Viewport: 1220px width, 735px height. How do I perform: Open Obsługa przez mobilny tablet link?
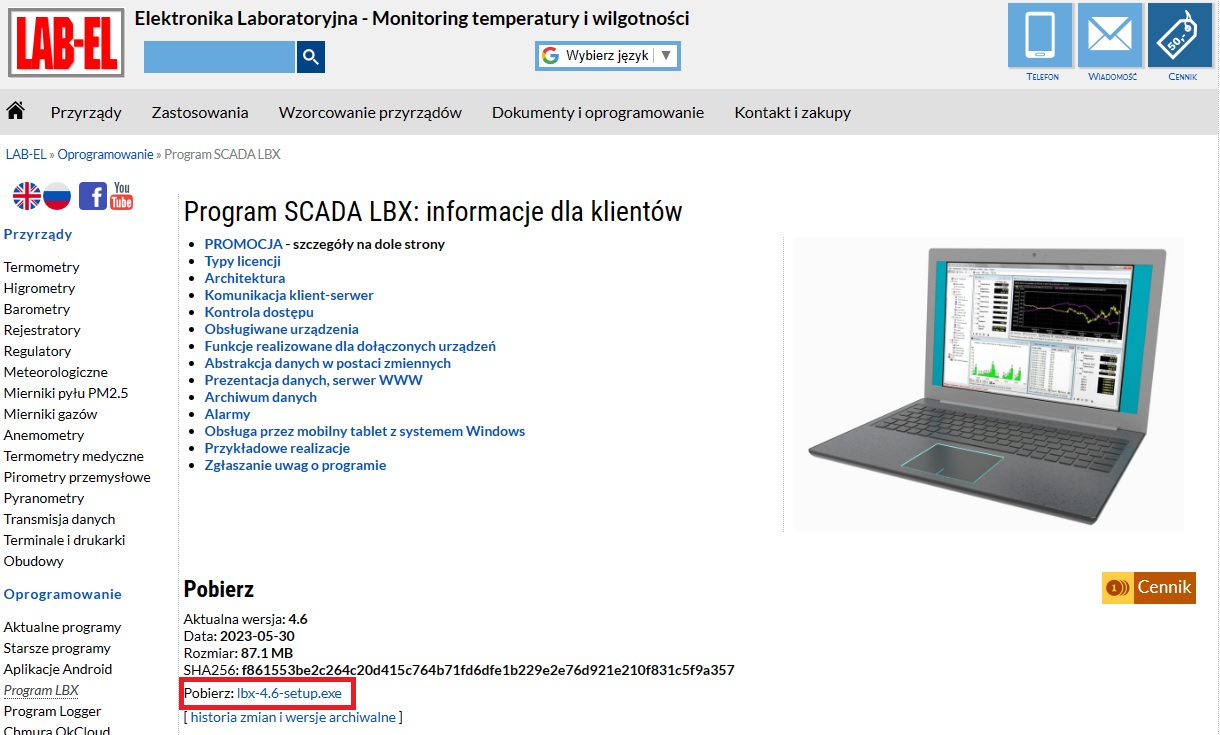click(365, 431)
